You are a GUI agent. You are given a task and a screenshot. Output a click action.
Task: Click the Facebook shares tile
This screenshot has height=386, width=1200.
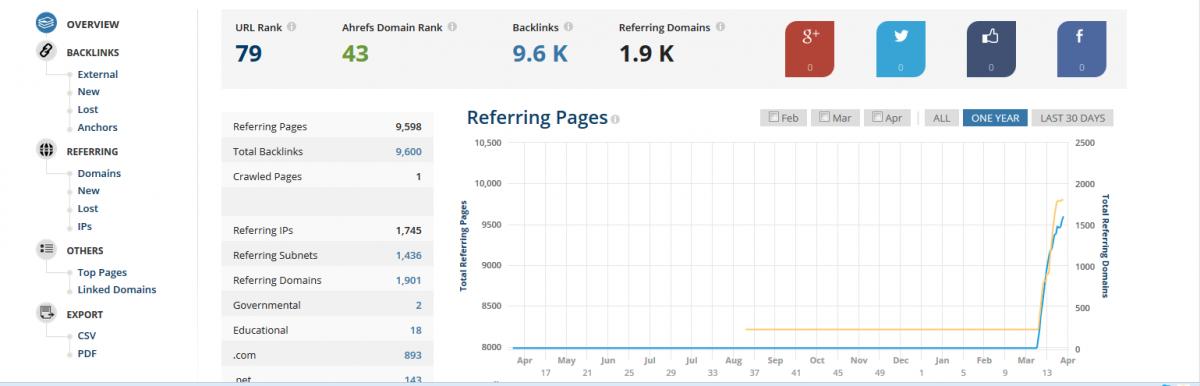[x=1081, y=48]
